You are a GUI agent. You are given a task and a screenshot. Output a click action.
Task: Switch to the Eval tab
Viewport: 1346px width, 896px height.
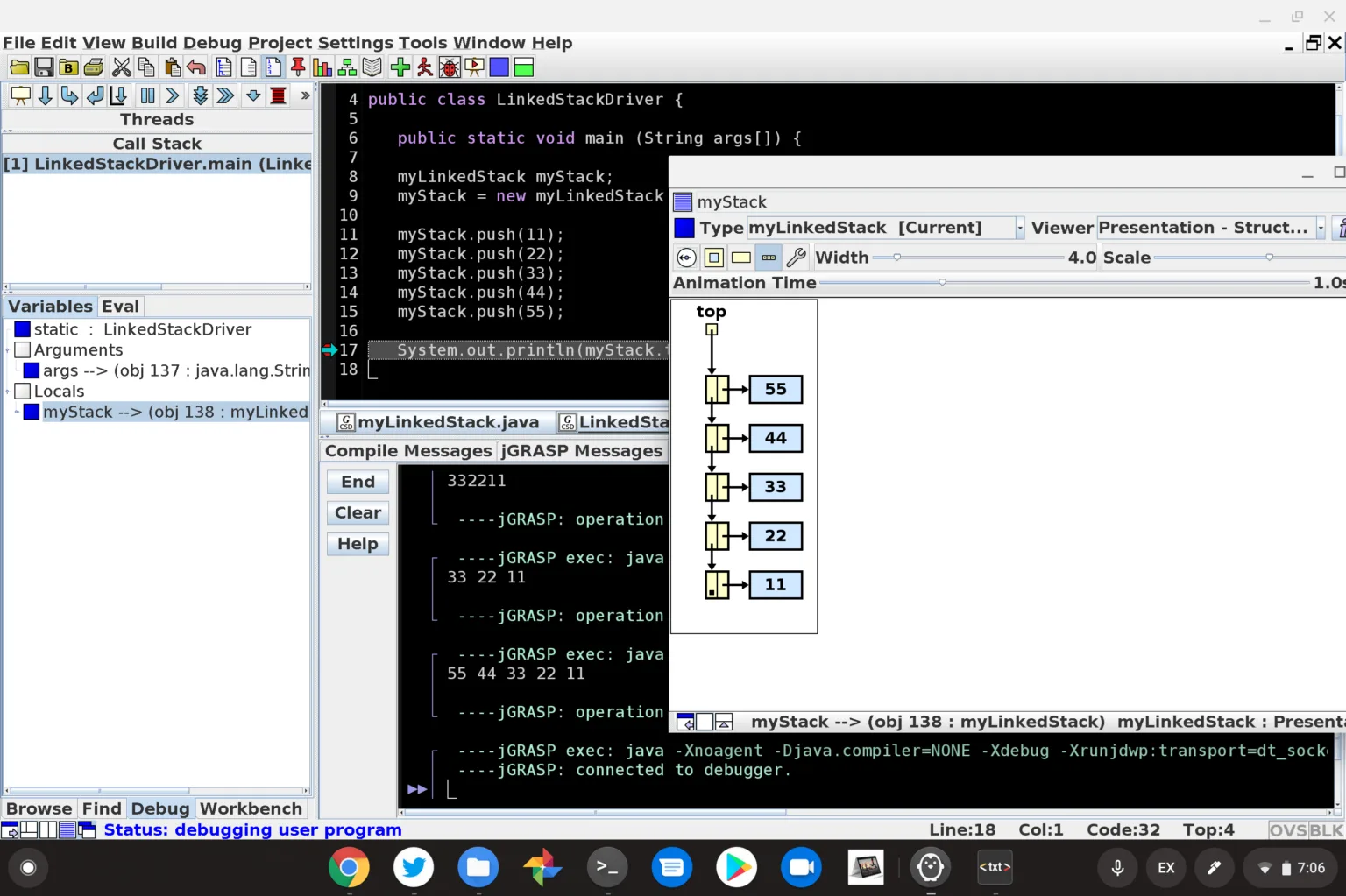tap(120, 307)
